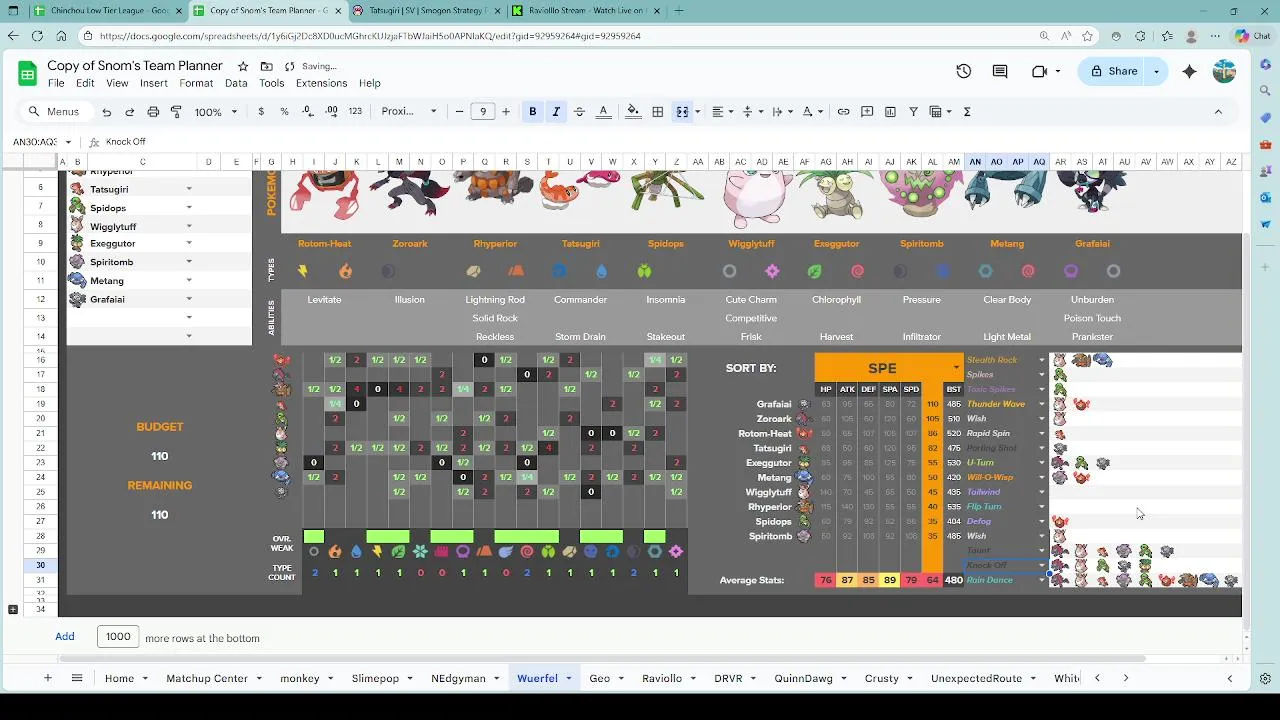Image resolution: width=1280 pixels, height=720 pixels.
Task: Increase font size with plus button
Action: pos(506,112)
